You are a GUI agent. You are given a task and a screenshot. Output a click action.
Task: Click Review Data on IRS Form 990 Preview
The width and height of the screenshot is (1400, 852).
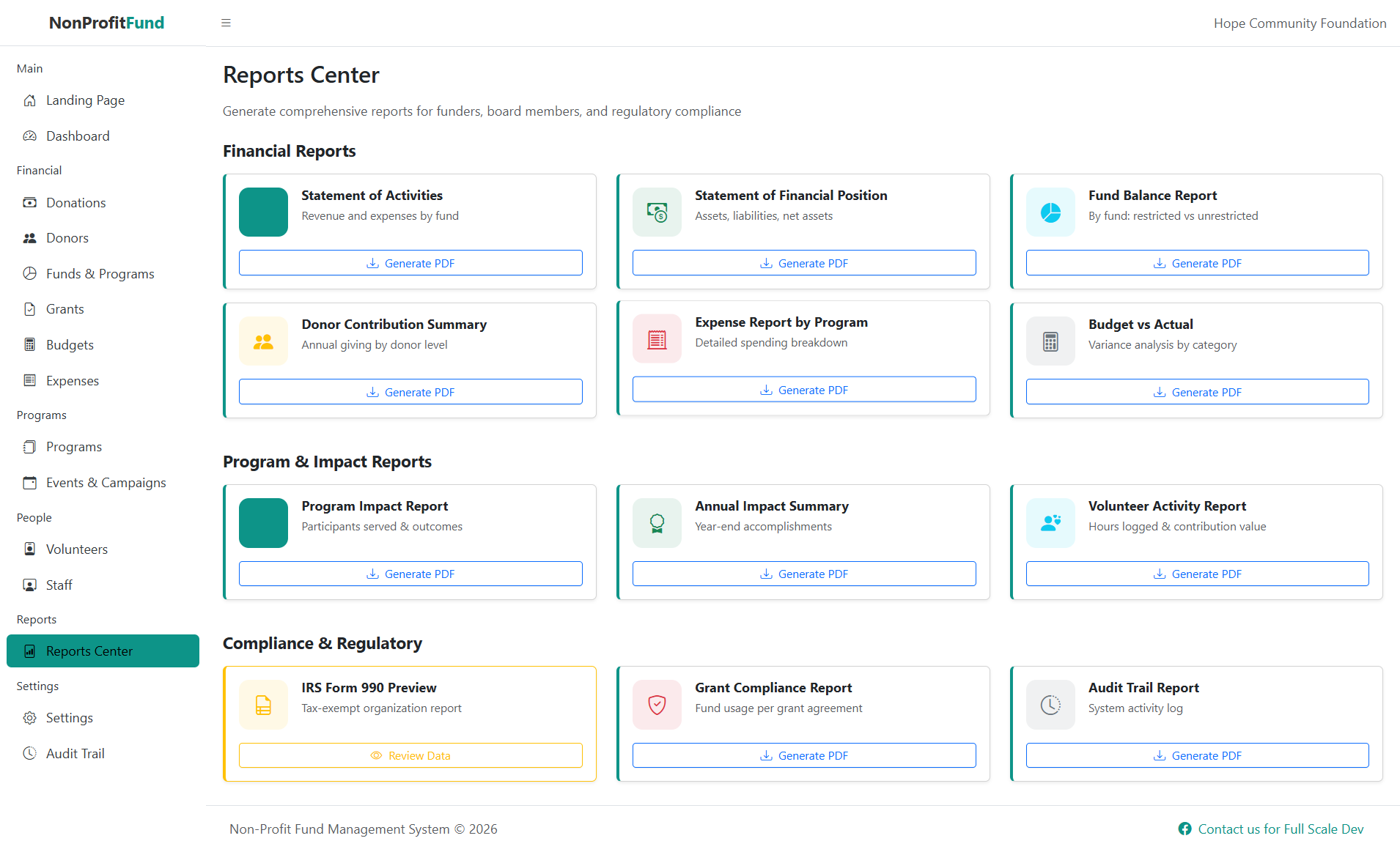[410, 755]
